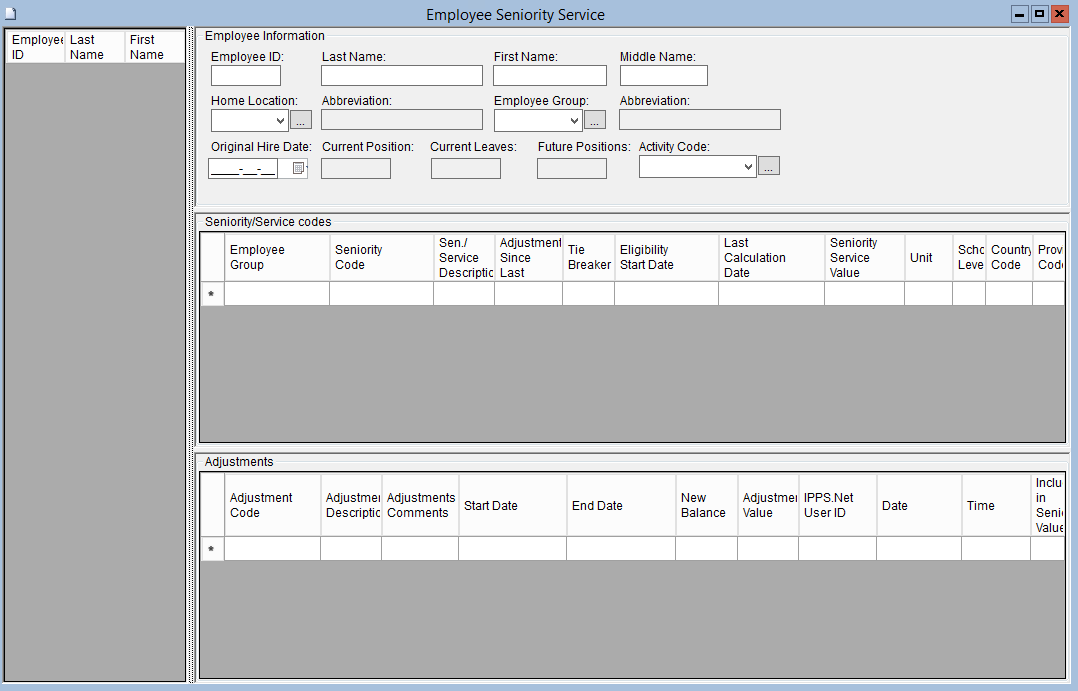
Task: Open the Original Hire Date calendar picker
Action: click(299, 169)
